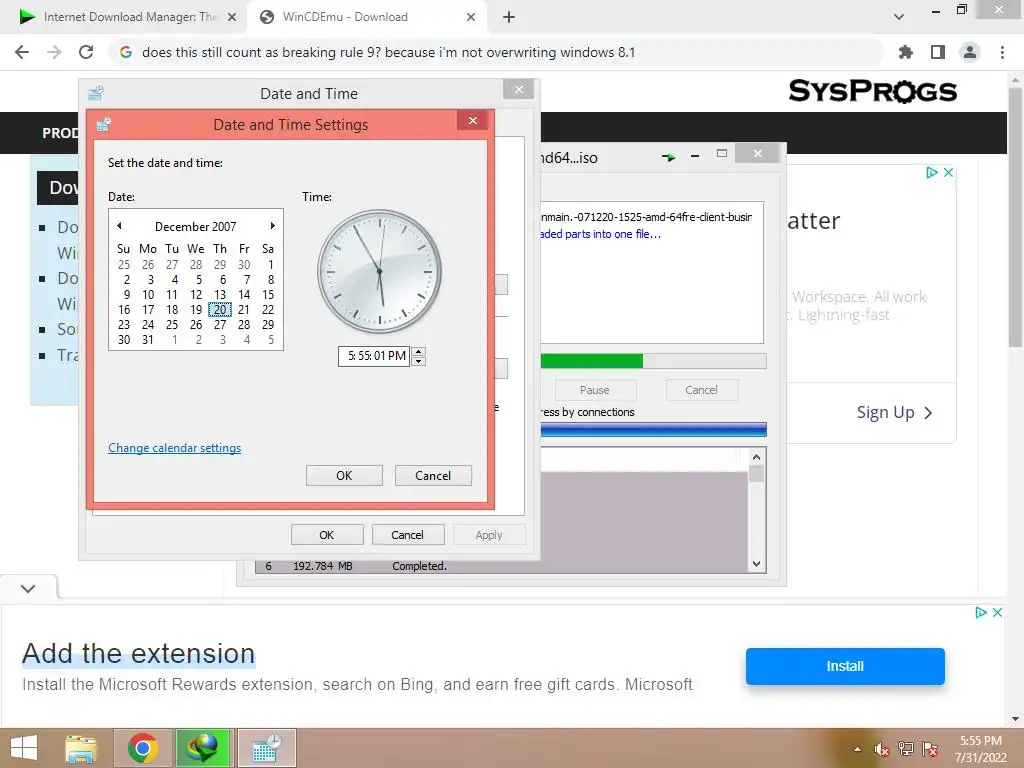Click Install on Microsoft Rewards ad
This screenshot has height=768, width=1024.
coord(845,666)
